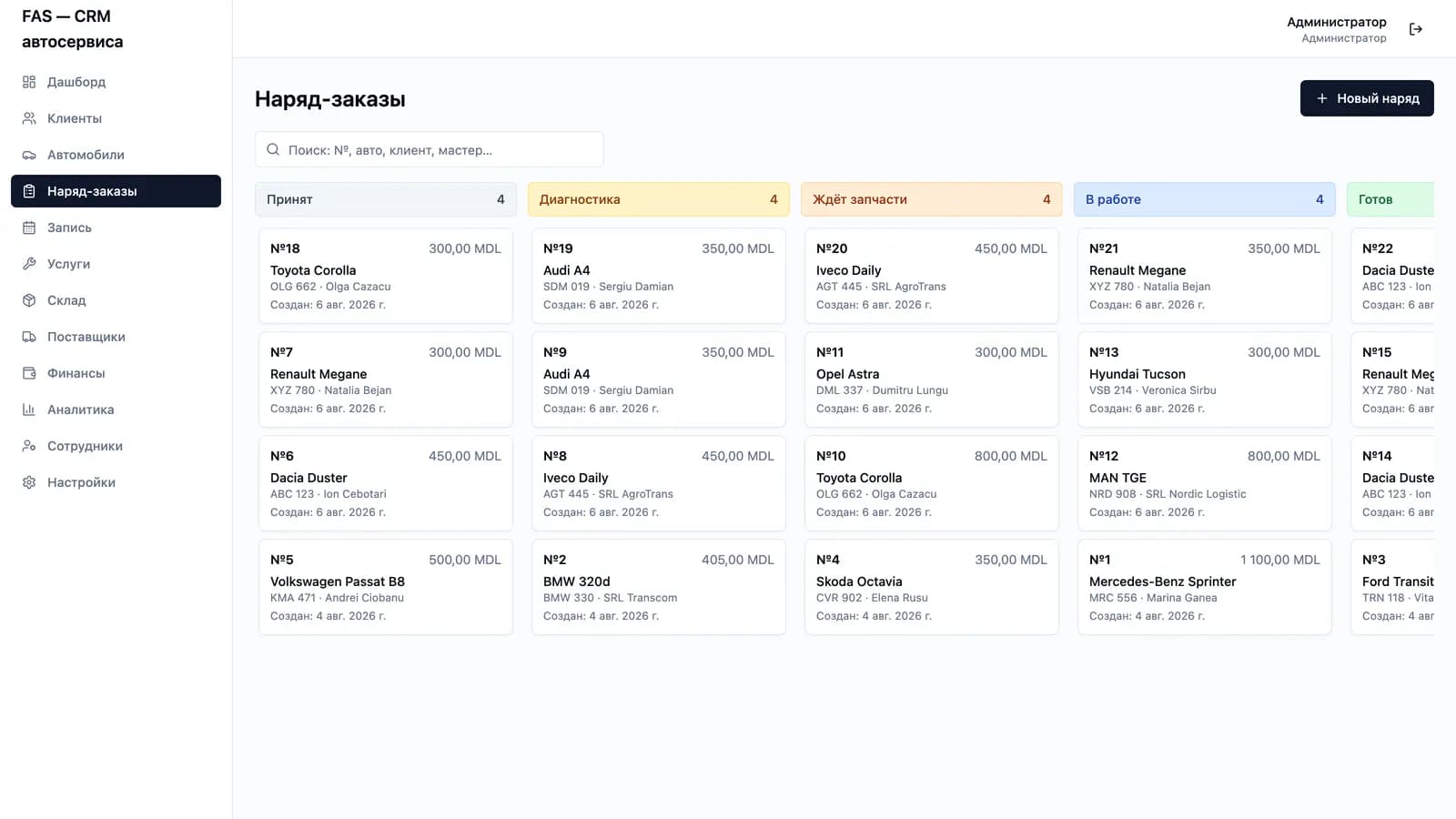Open order №11 Opel Astra card
1456x819 pixels.
(x=932, y=379)
